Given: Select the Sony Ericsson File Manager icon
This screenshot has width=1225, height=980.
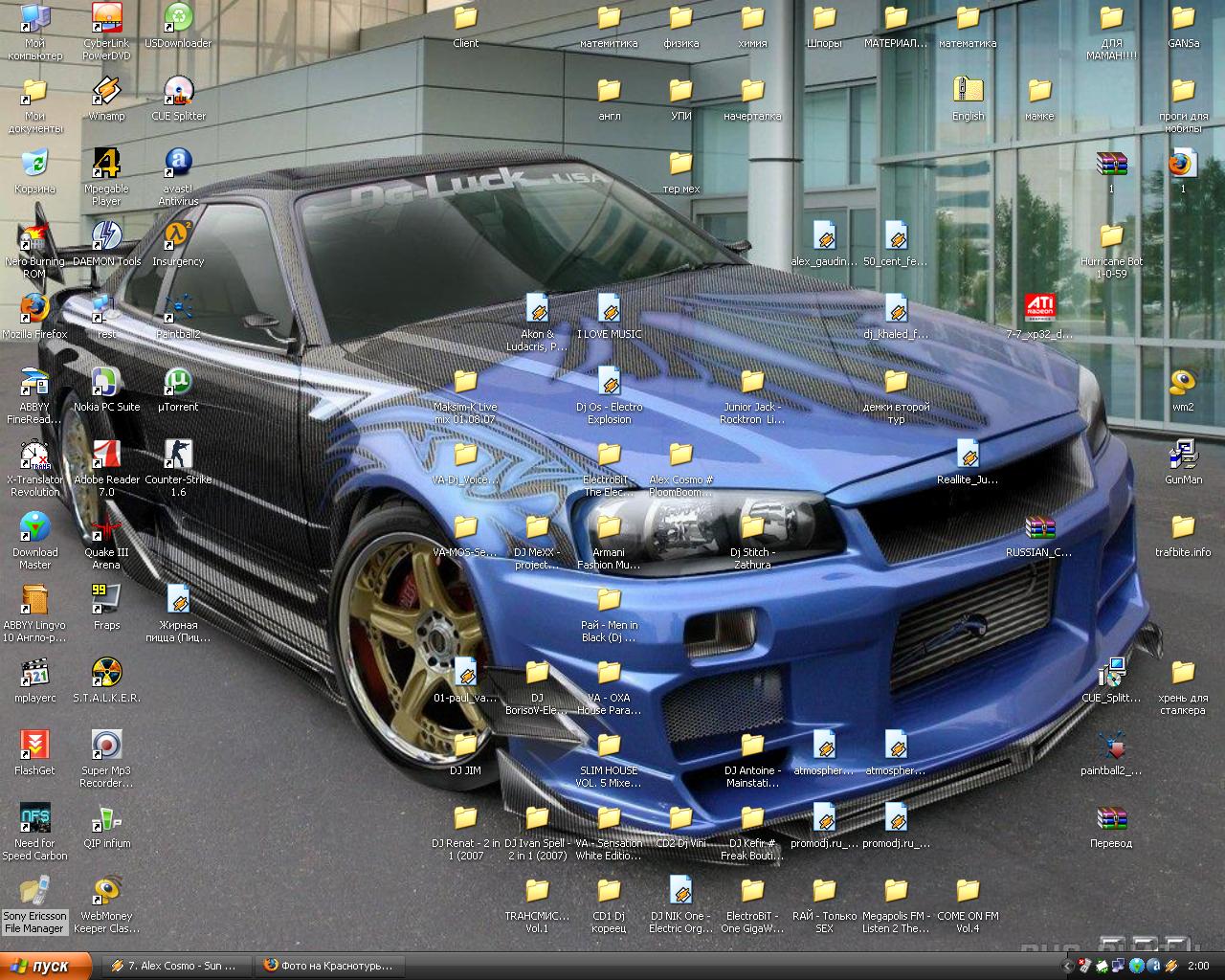Looking at the screenshot, I should 34,905.
